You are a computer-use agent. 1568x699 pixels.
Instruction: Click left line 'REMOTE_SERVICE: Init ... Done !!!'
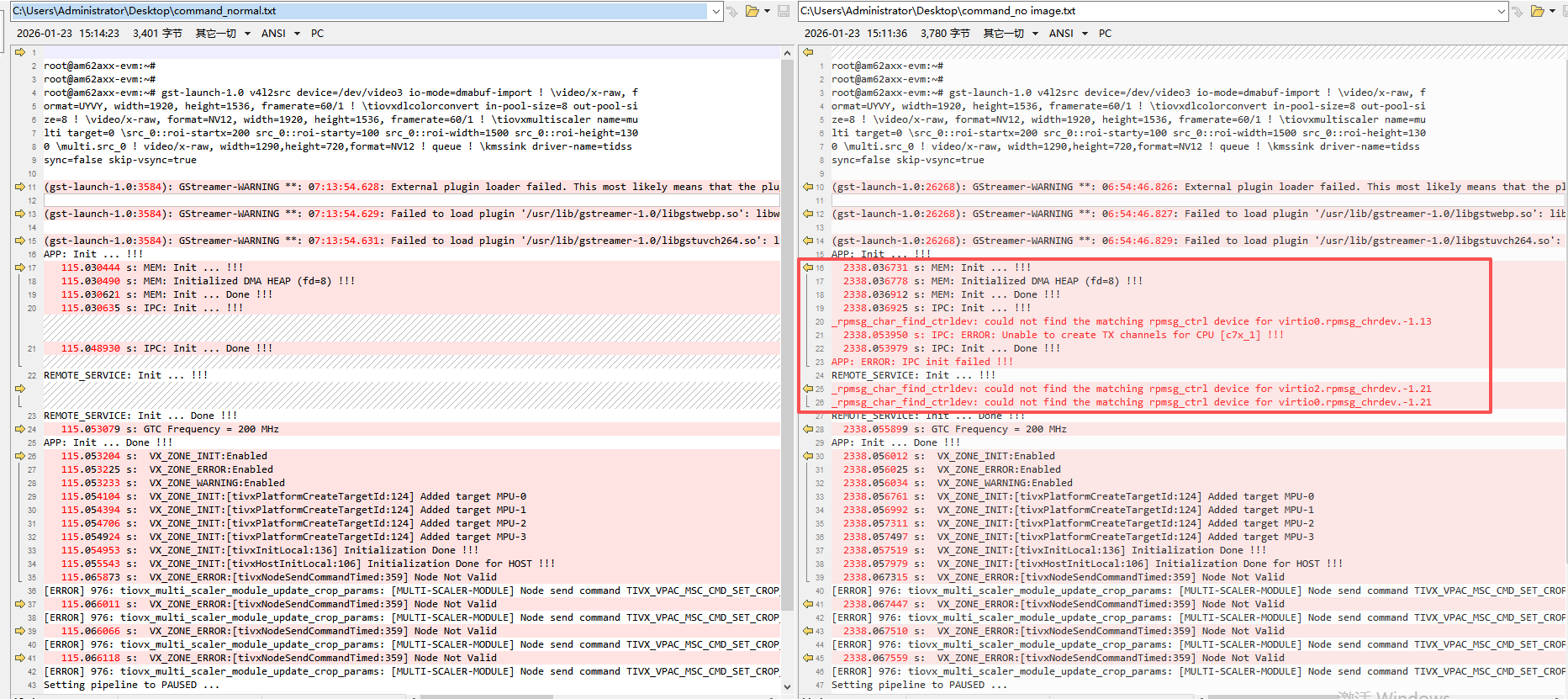click(140, 416)
